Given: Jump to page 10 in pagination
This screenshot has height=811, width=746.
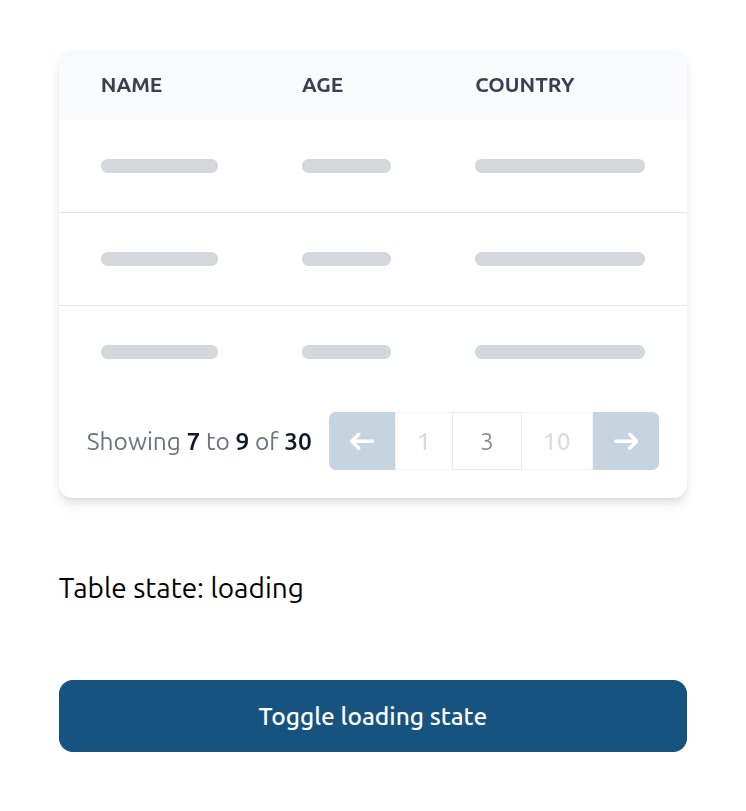Looking at the screenshot, I should (x=557, y=441).
